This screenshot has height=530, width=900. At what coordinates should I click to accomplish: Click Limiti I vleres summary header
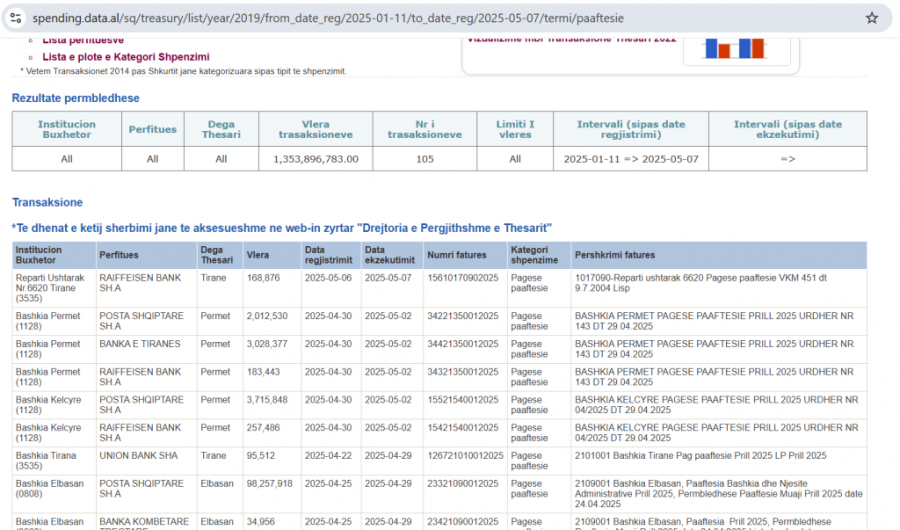[x=515, y=129]
